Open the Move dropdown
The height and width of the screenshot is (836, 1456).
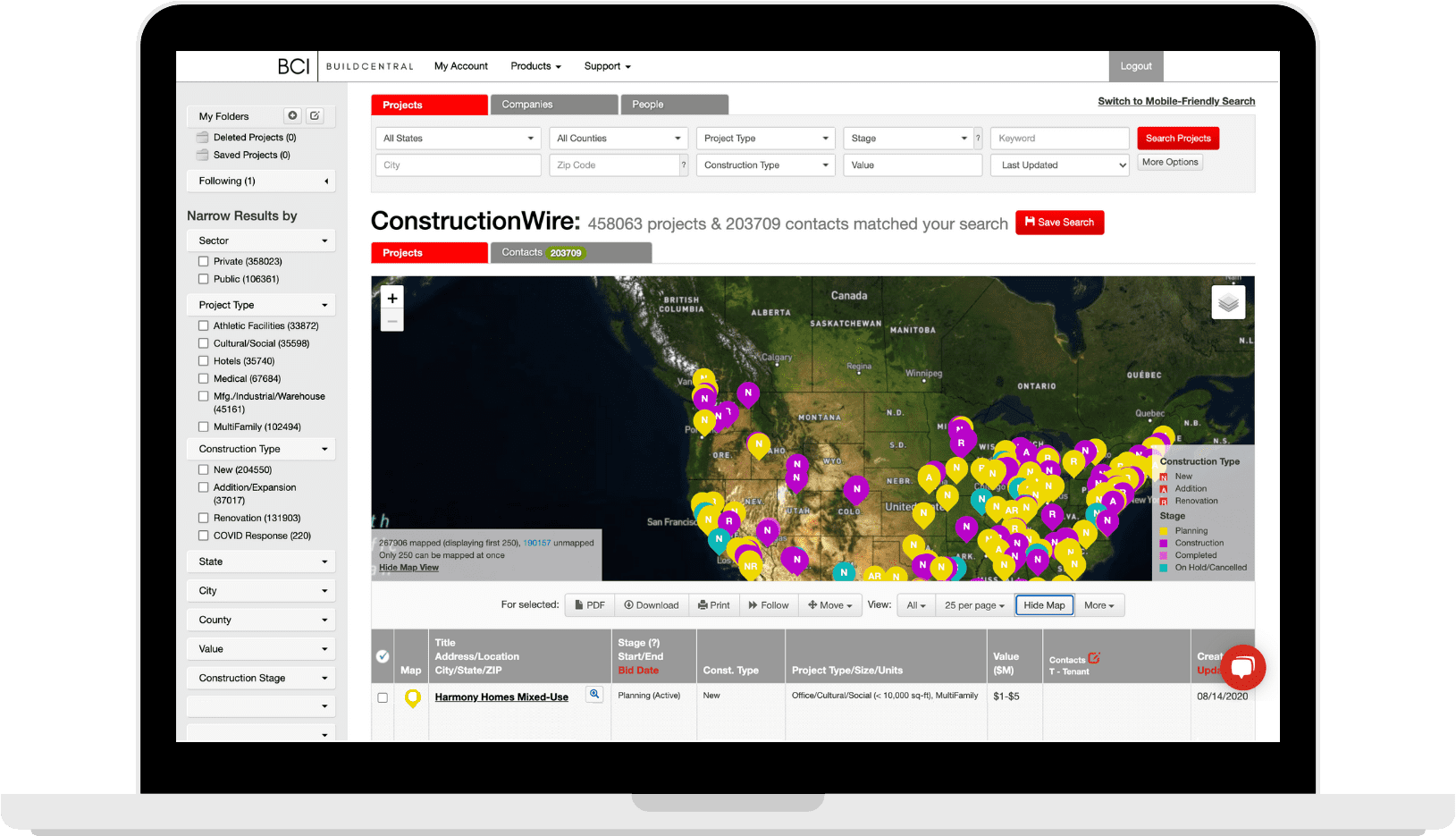(x=830, y=605)
